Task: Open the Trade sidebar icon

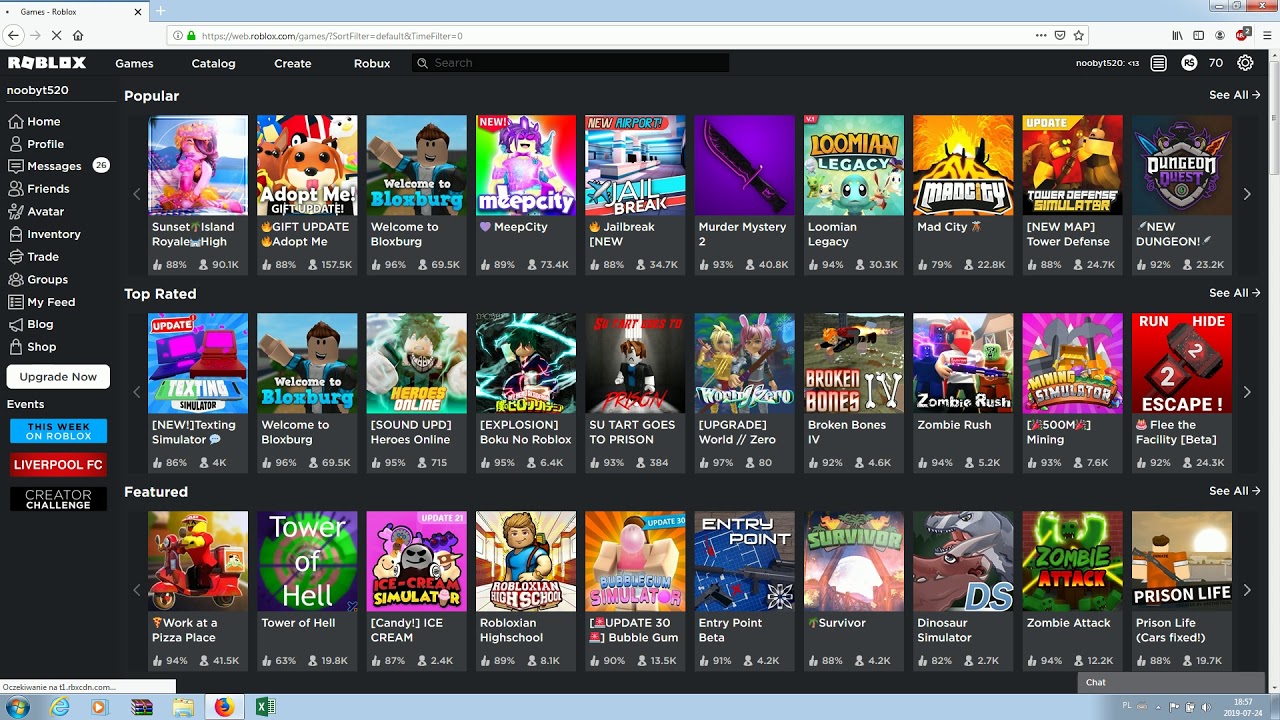Action: pyautogui.click(x=16, y=256)
